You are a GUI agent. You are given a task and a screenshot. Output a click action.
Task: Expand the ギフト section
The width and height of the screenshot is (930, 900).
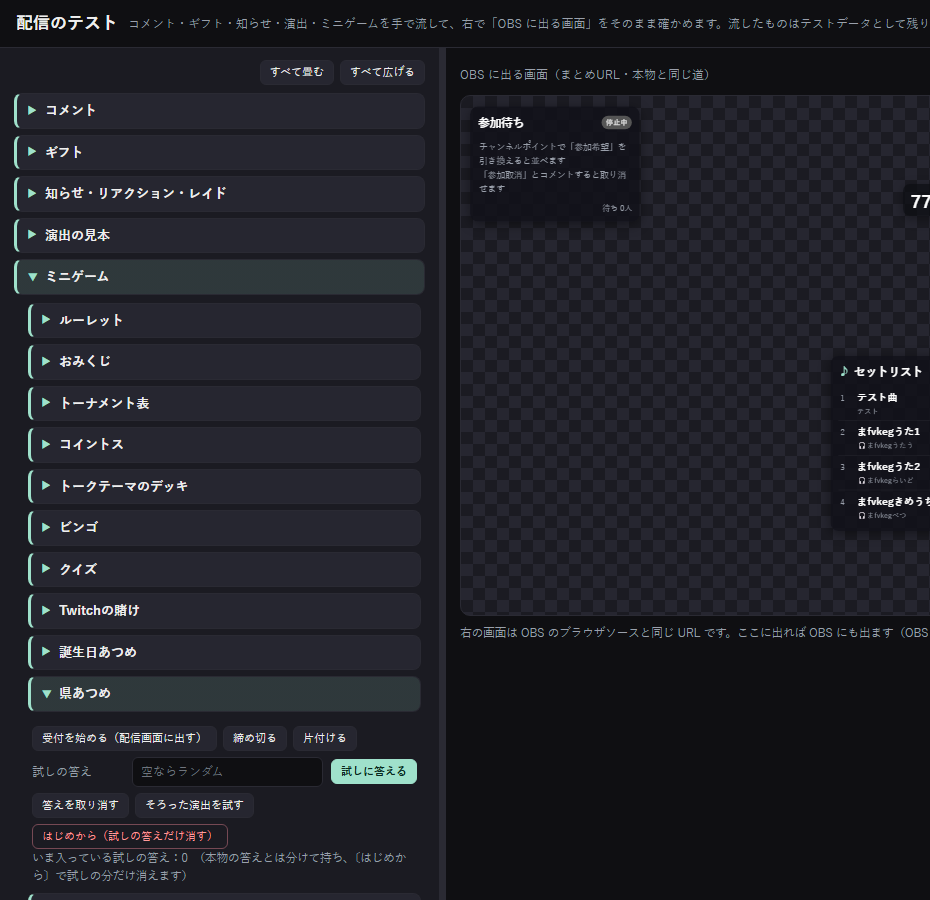(219, 152)
